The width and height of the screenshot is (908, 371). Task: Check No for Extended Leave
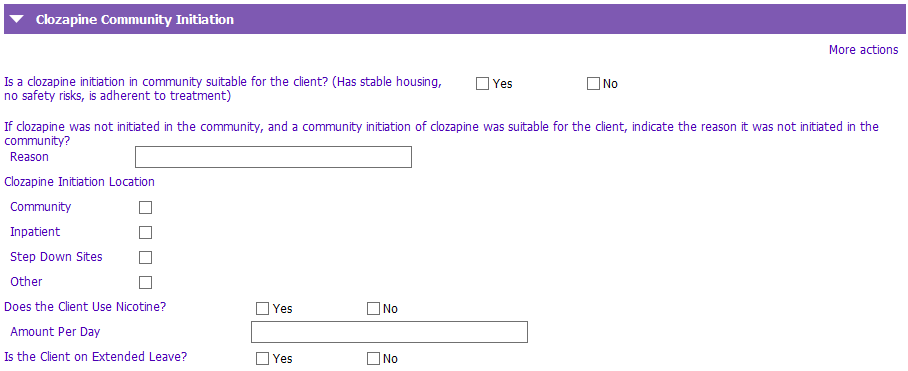click(374, 358)
